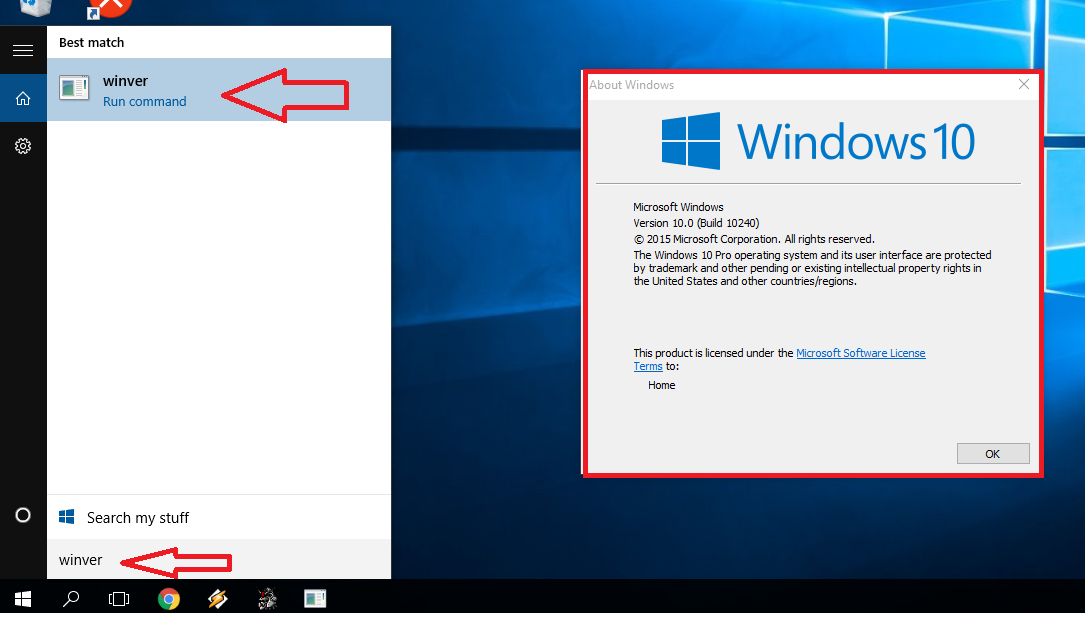The image size is (1088, 630).
Task: Click the "Version 10.0 (Build 10240)" text
Action: click(696, 223)
